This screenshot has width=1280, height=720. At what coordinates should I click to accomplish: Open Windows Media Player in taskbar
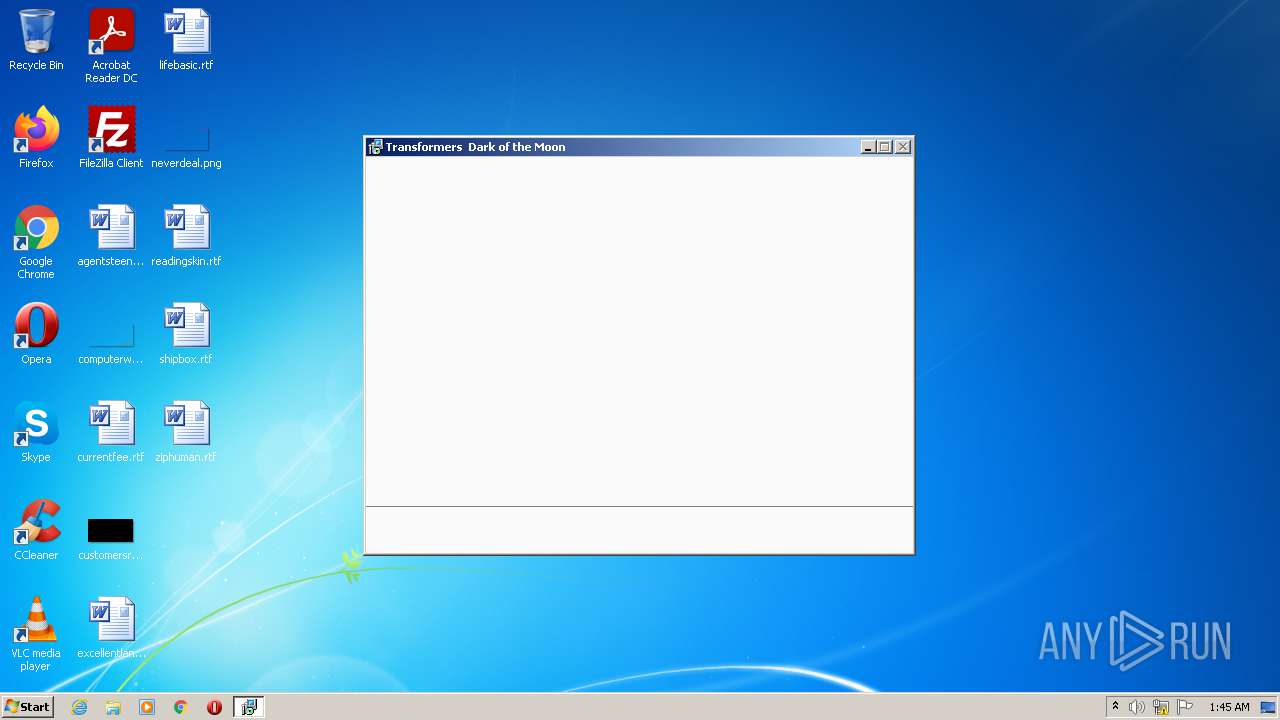pyautogui.click(x=147, y=707)
